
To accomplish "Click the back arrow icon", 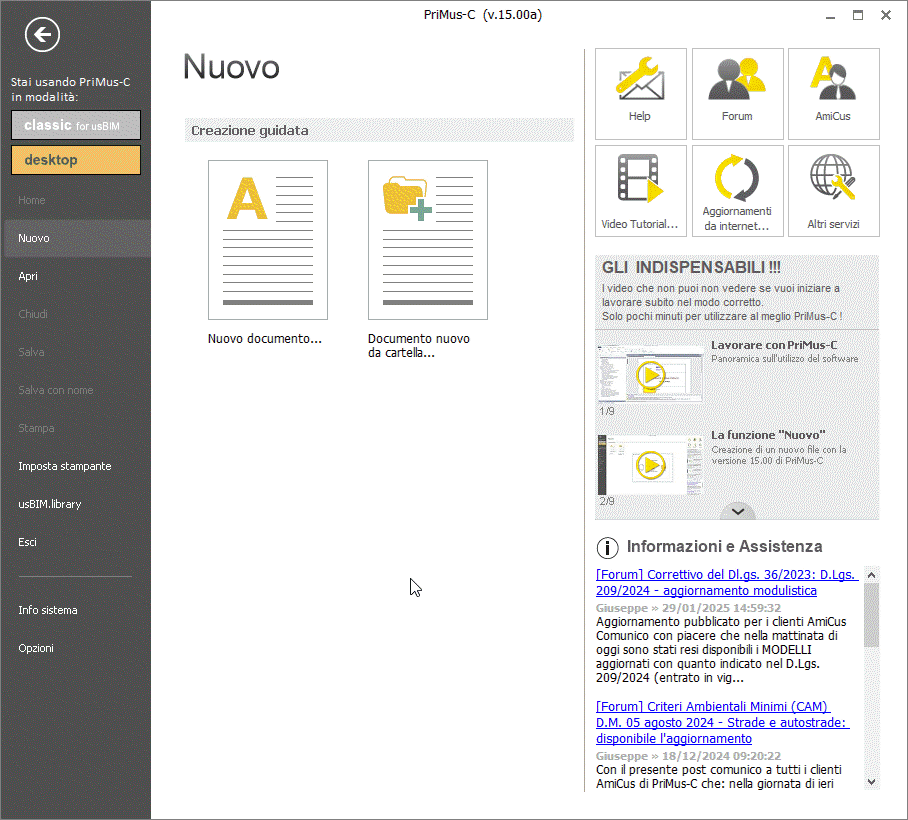I will click(x=42, y=36).
